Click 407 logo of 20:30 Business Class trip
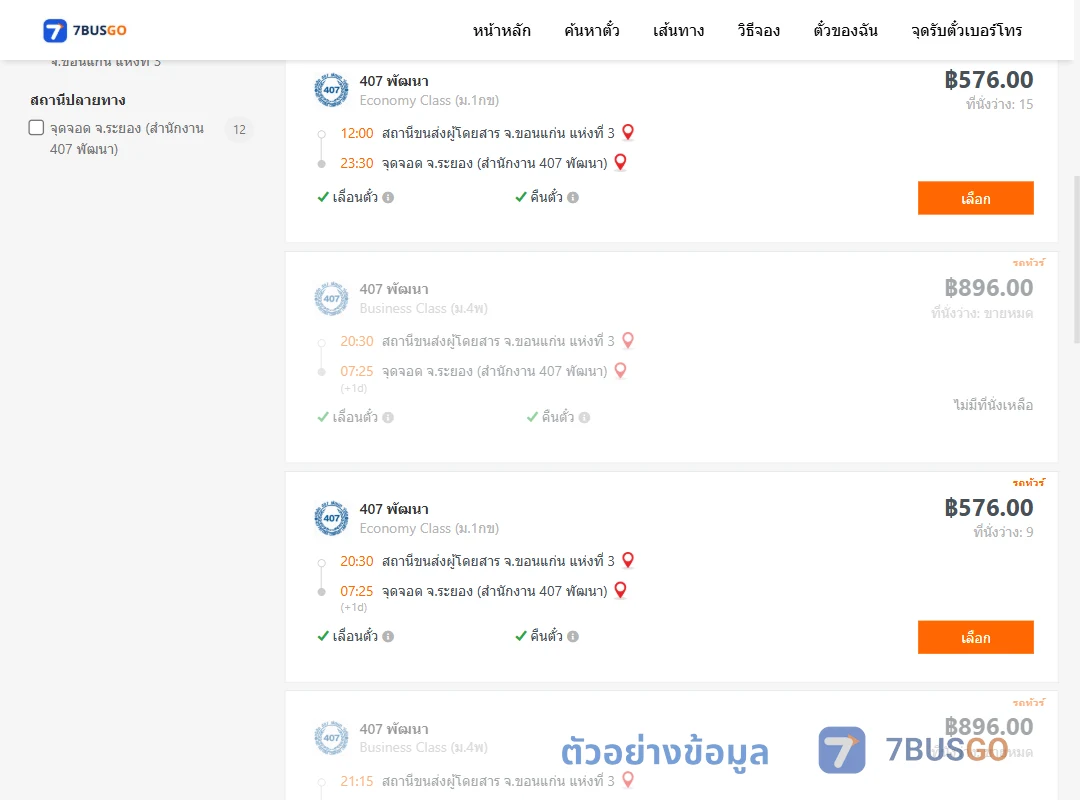The image size is (1080, 800). point(331,298)
